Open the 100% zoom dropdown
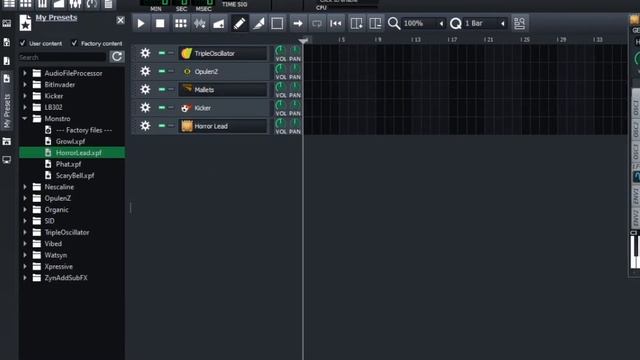 coord(423,23)
